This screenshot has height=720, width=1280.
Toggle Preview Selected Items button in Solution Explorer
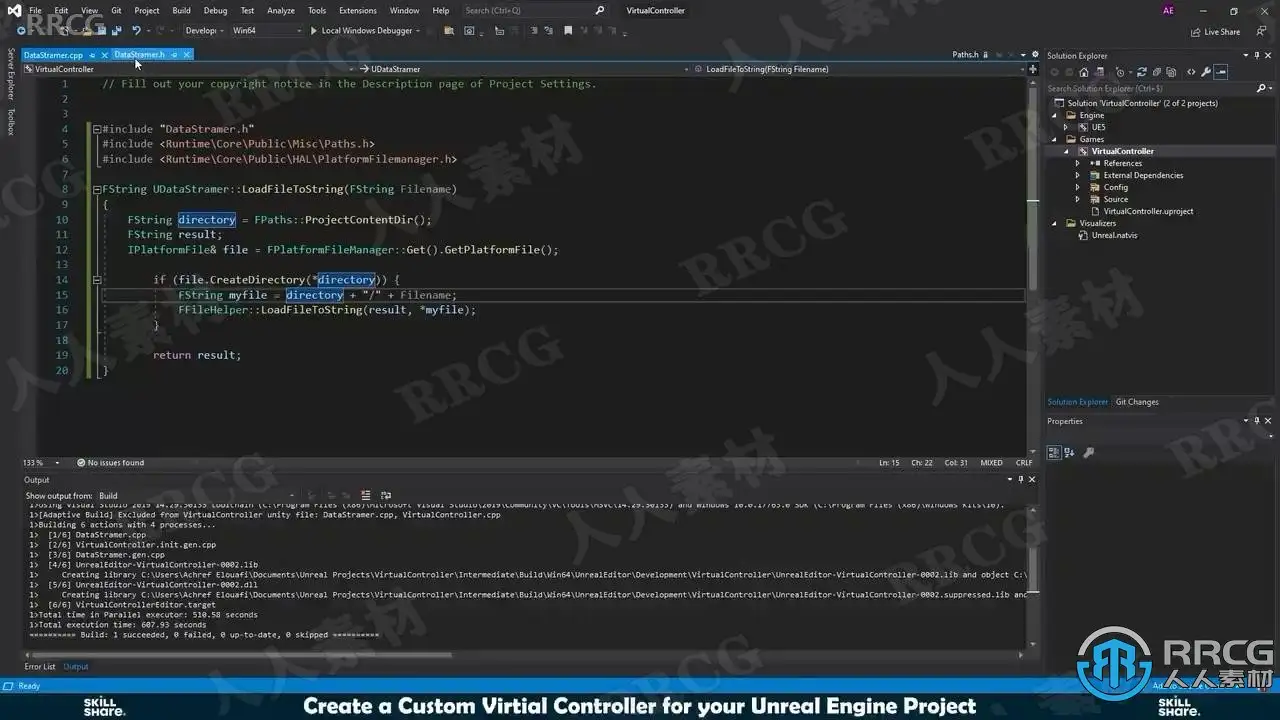pyautogui.click(x=1220, y=72)
